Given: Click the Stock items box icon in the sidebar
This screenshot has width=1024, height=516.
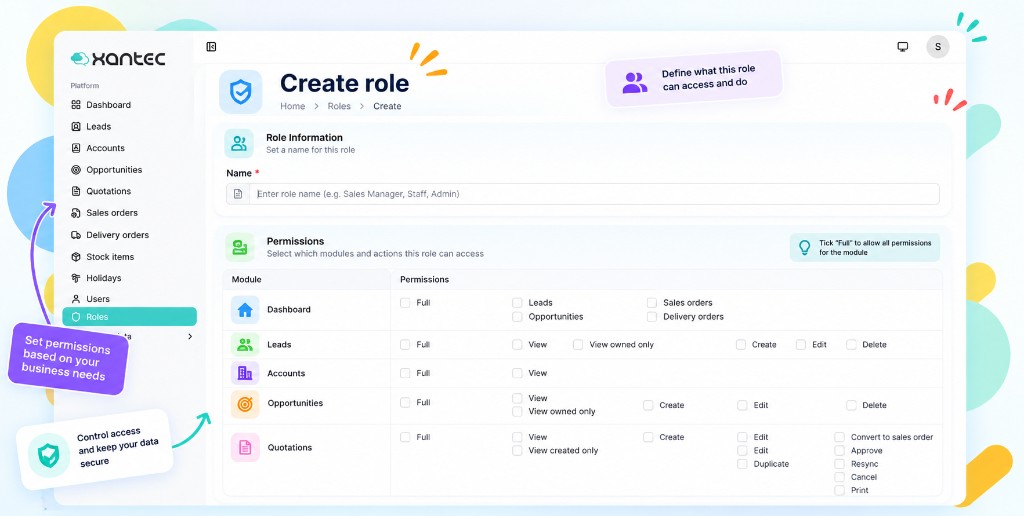Looking at the screenshot, I should (76, 257).
